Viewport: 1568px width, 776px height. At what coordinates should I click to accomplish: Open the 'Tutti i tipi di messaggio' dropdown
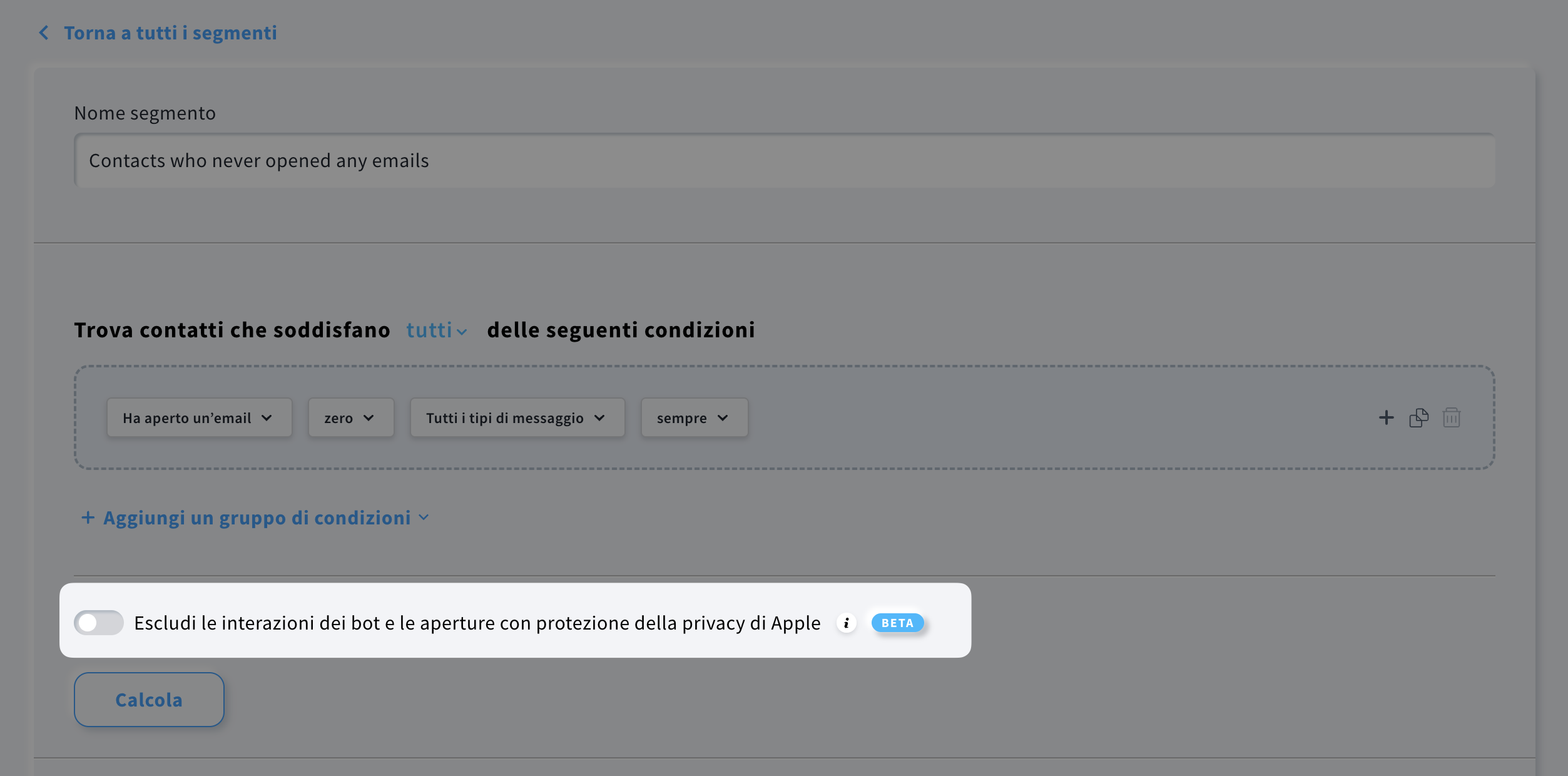(x=517, y=417)
